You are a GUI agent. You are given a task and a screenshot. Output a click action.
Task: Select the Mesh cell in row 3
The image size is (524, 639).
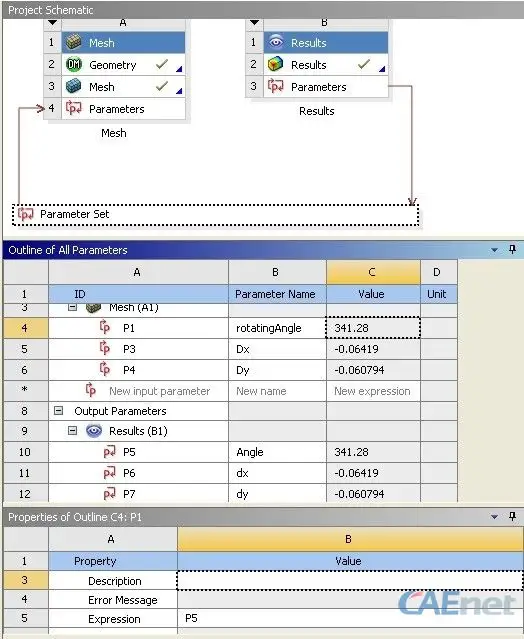[123, 86]
